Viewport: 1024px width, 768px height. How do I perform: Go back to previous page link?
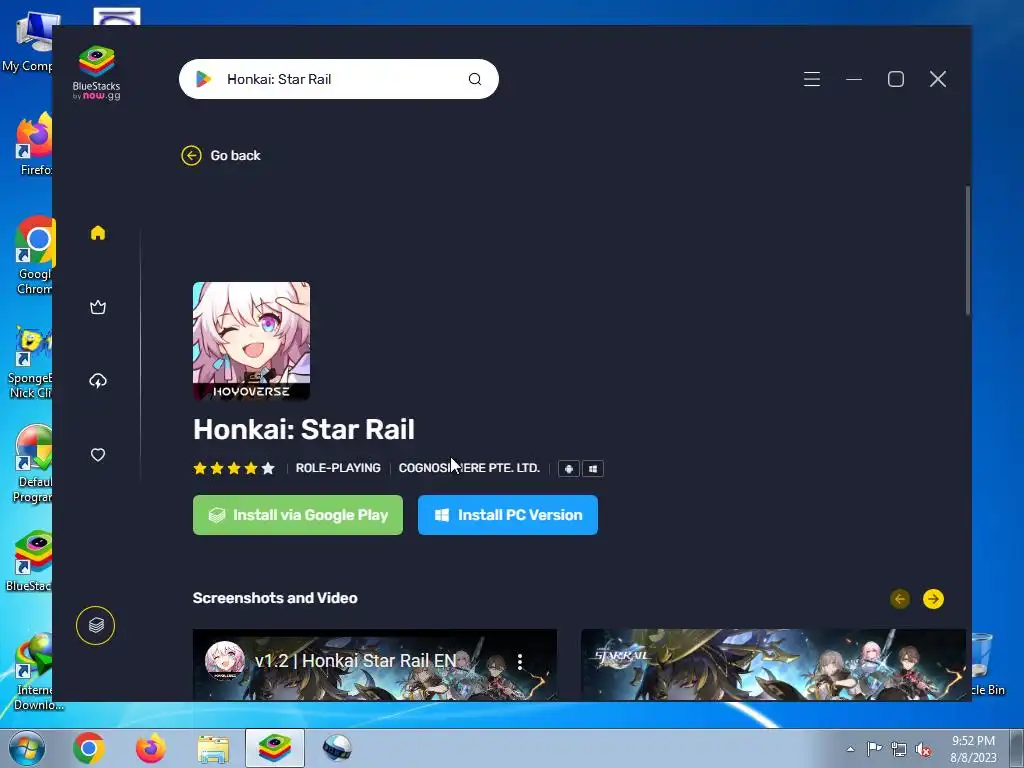235,155
